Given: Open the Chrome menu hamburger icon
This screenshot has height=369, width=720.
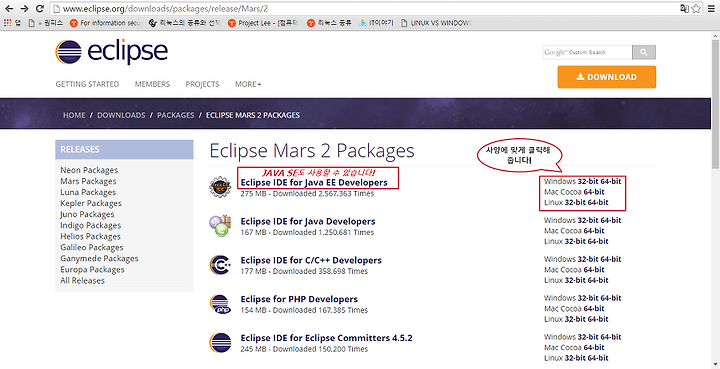Looking at the screenshot, I should [711, 8].
